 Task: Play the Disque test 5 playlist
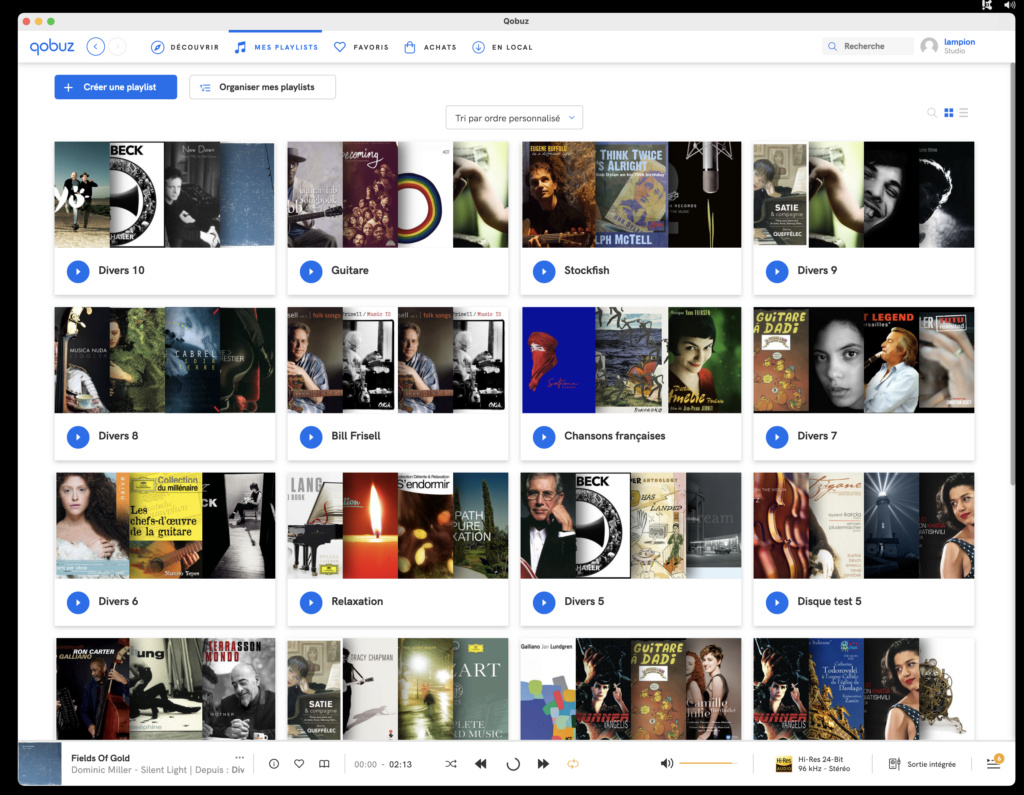coord(777,602)
